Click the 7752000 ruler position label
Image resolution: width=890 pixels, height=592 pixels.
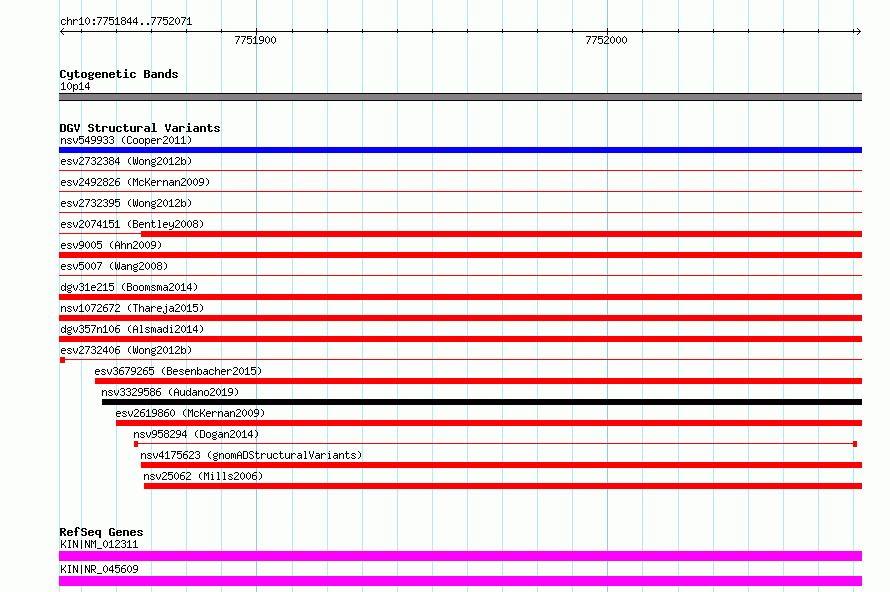606,40
